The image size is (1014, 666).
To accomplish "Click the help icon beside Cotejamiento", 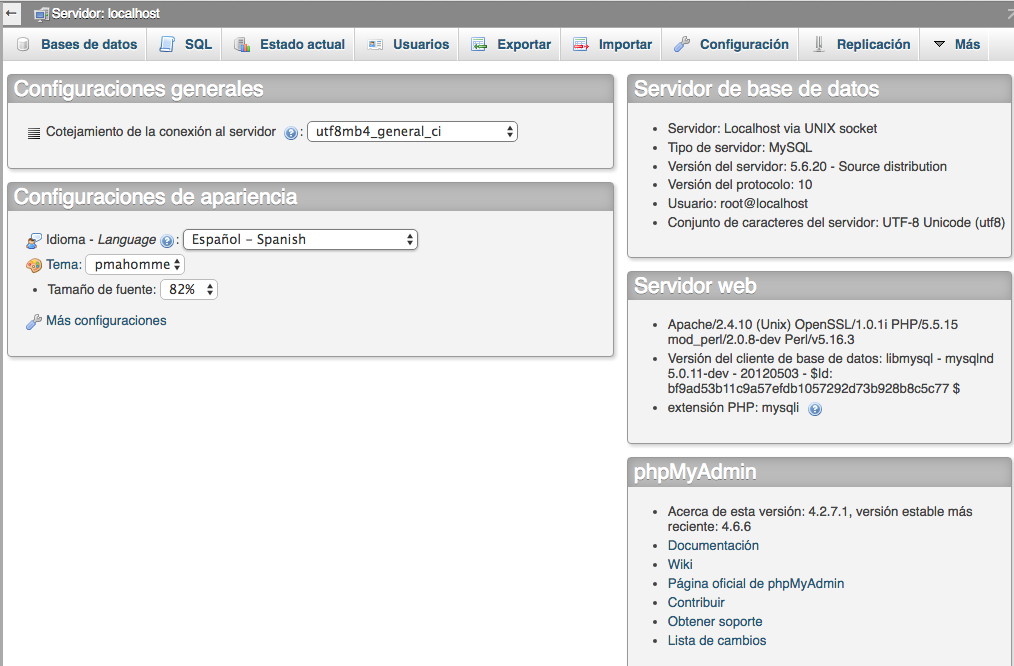I will click(291, 132).
